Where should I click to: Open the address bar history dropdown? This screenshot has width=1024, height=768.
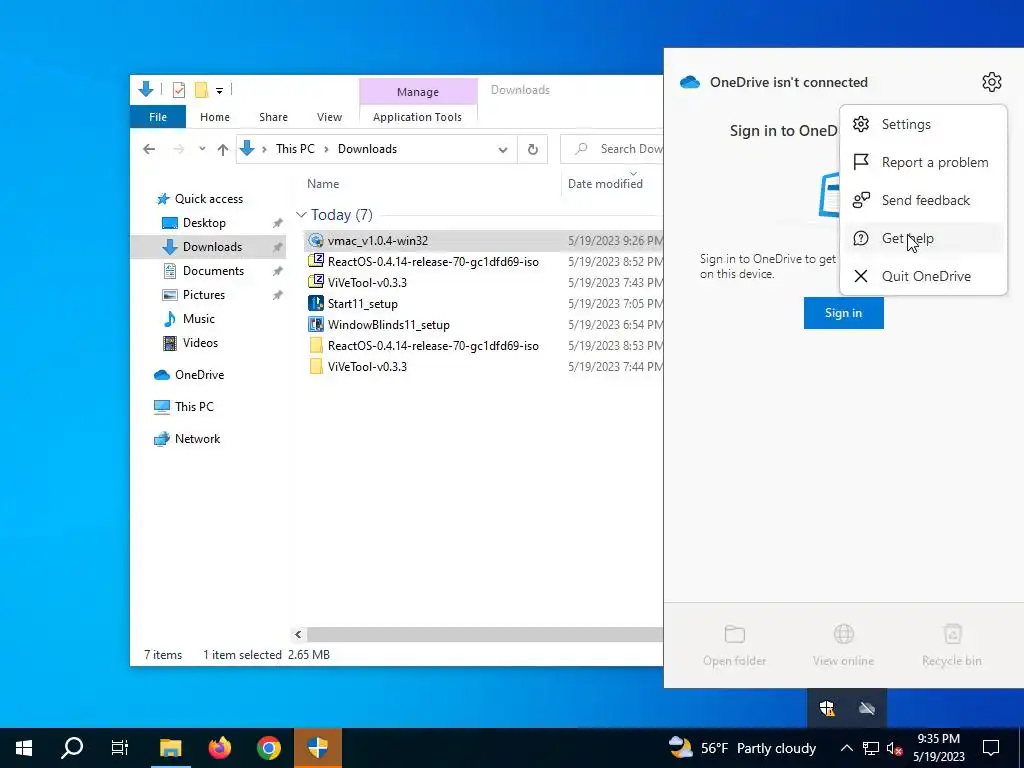pos(502,150)
